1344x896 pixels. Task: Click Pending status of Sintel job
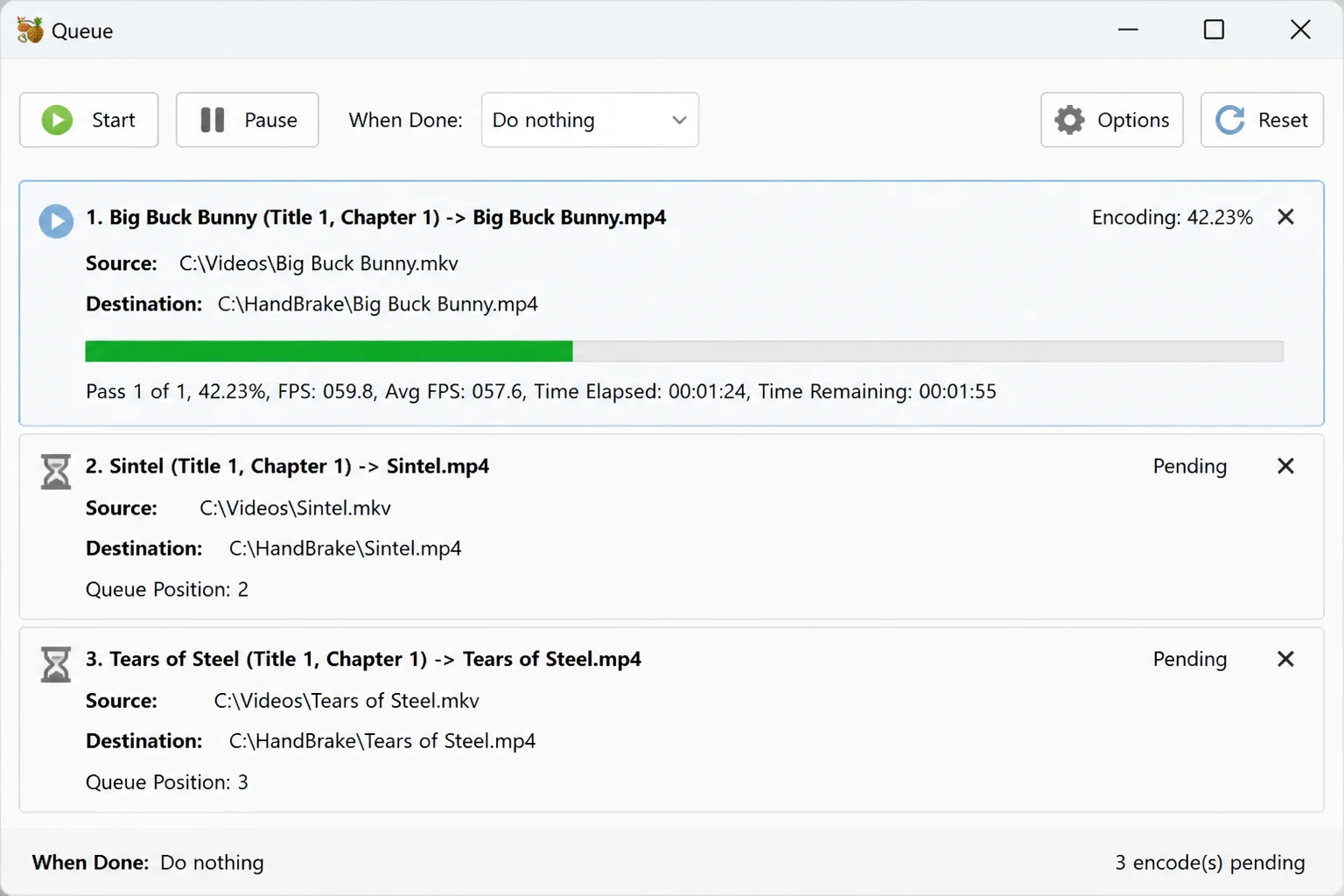click(x=1189, y=466)
